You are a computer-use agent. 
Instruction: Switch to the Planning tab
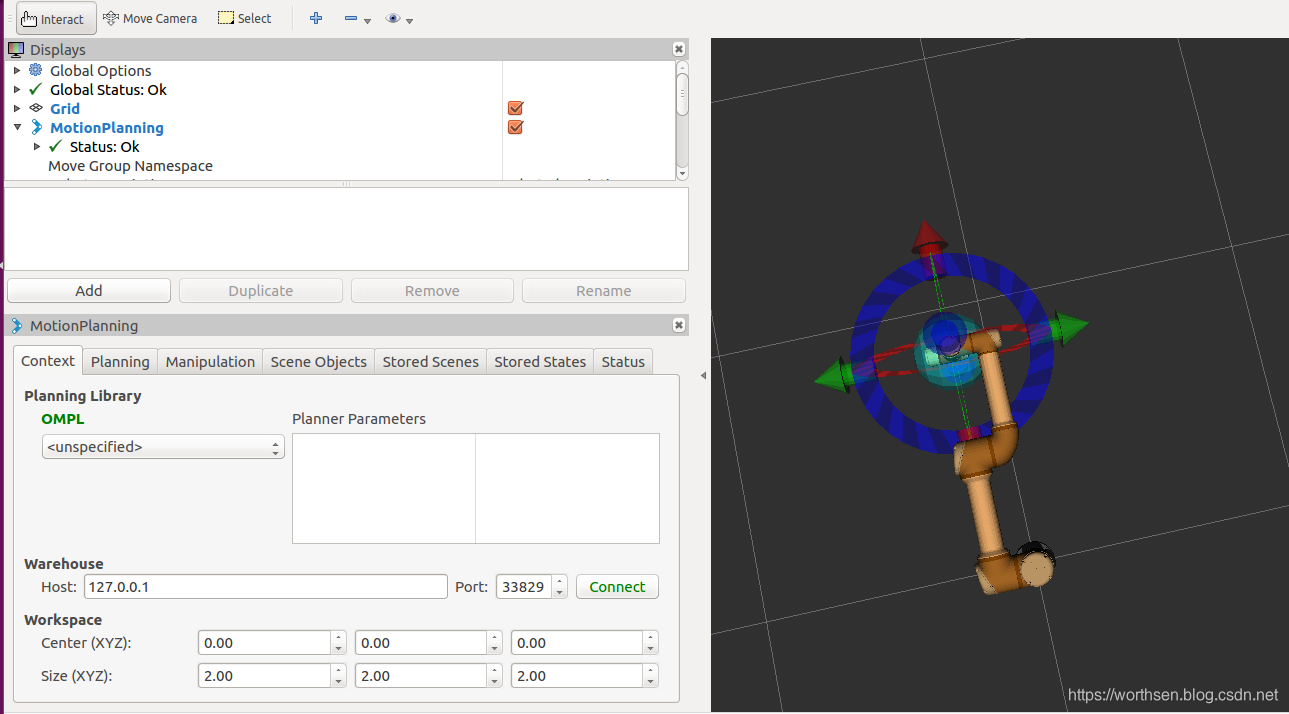pyautogui.click(x=120, y=362)
